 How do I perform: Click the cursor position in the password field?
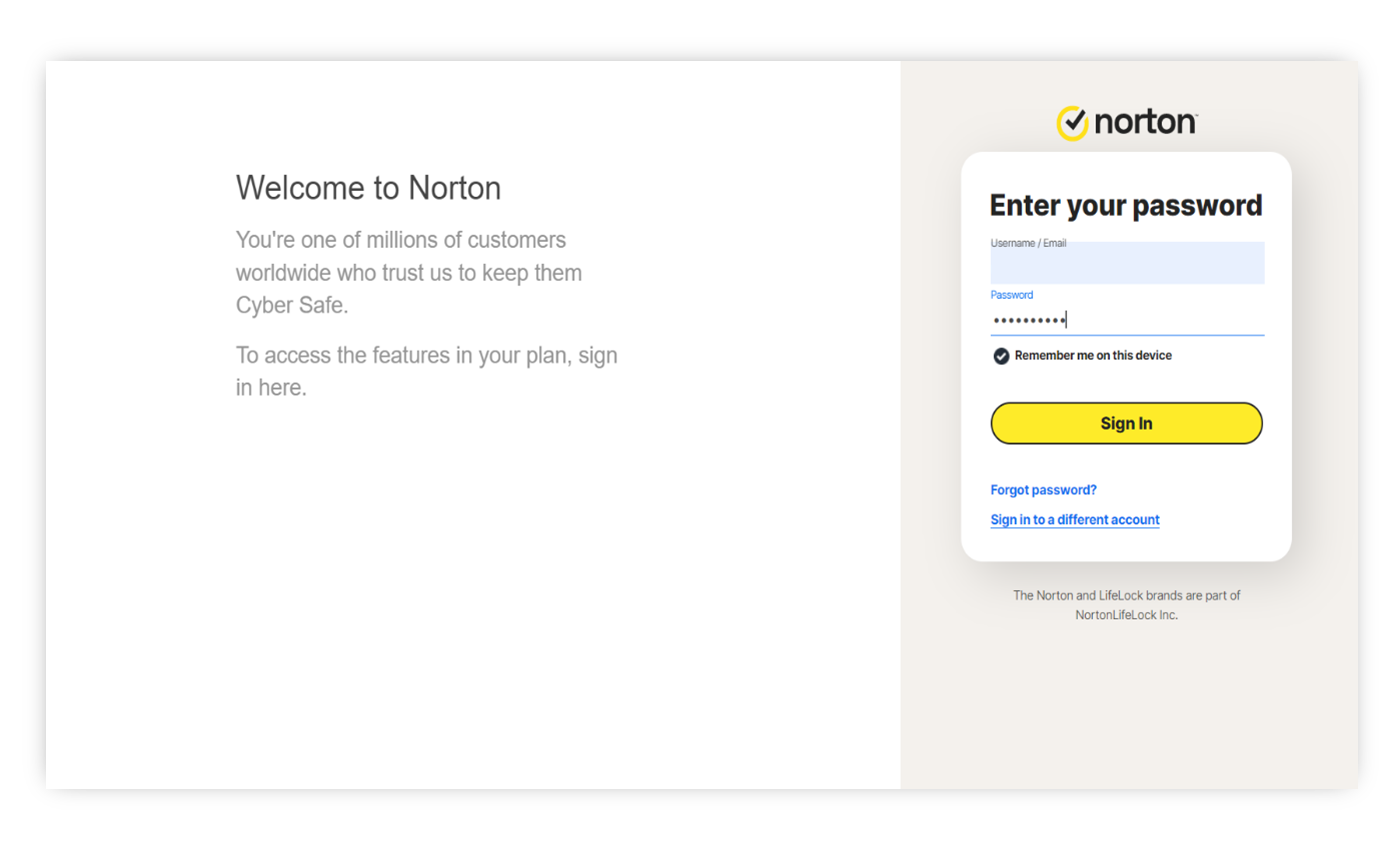coord(1066,318)
